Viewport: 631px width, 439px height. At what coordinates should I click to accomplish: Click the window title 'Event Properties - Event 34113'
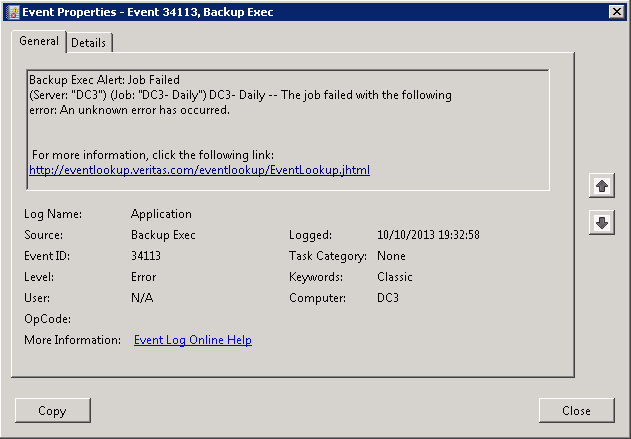pos(148,12)
